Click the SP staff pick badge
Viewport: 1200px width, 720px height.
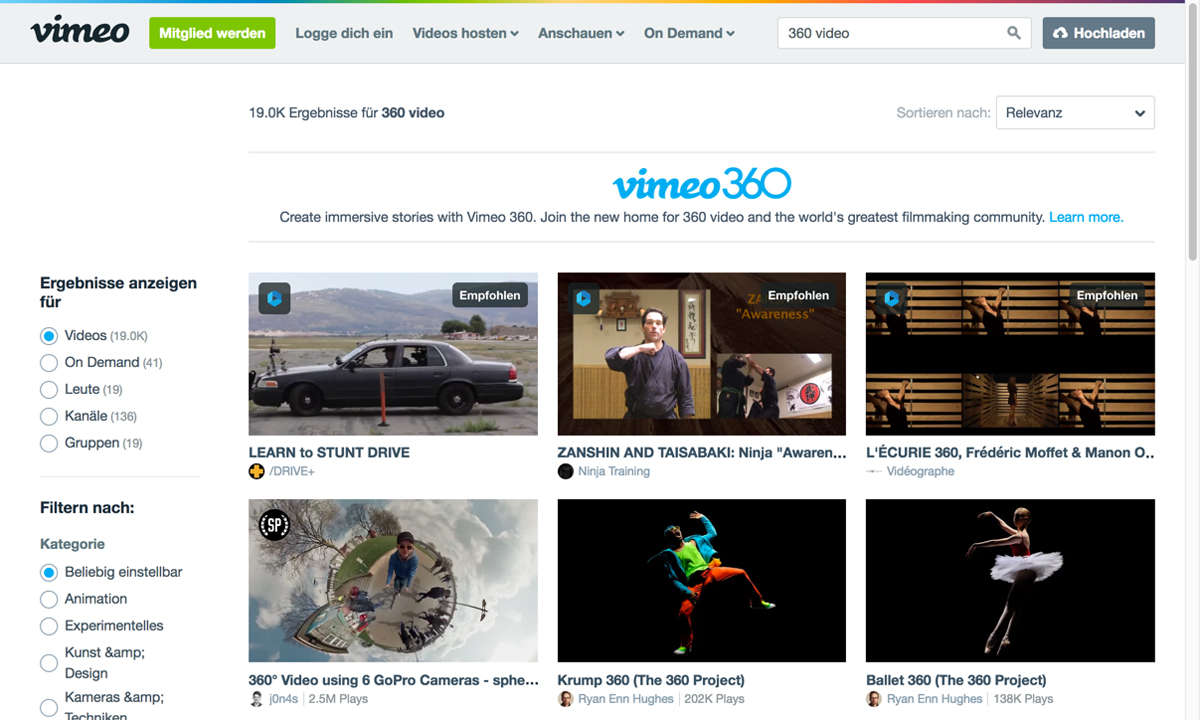point(275,525)
